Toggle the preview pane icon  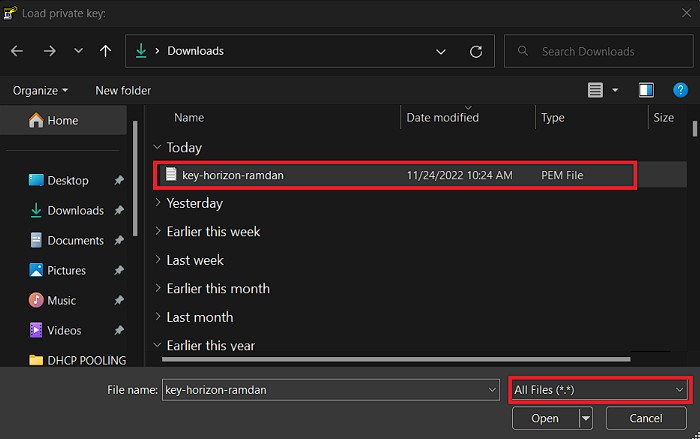point(646,90)
